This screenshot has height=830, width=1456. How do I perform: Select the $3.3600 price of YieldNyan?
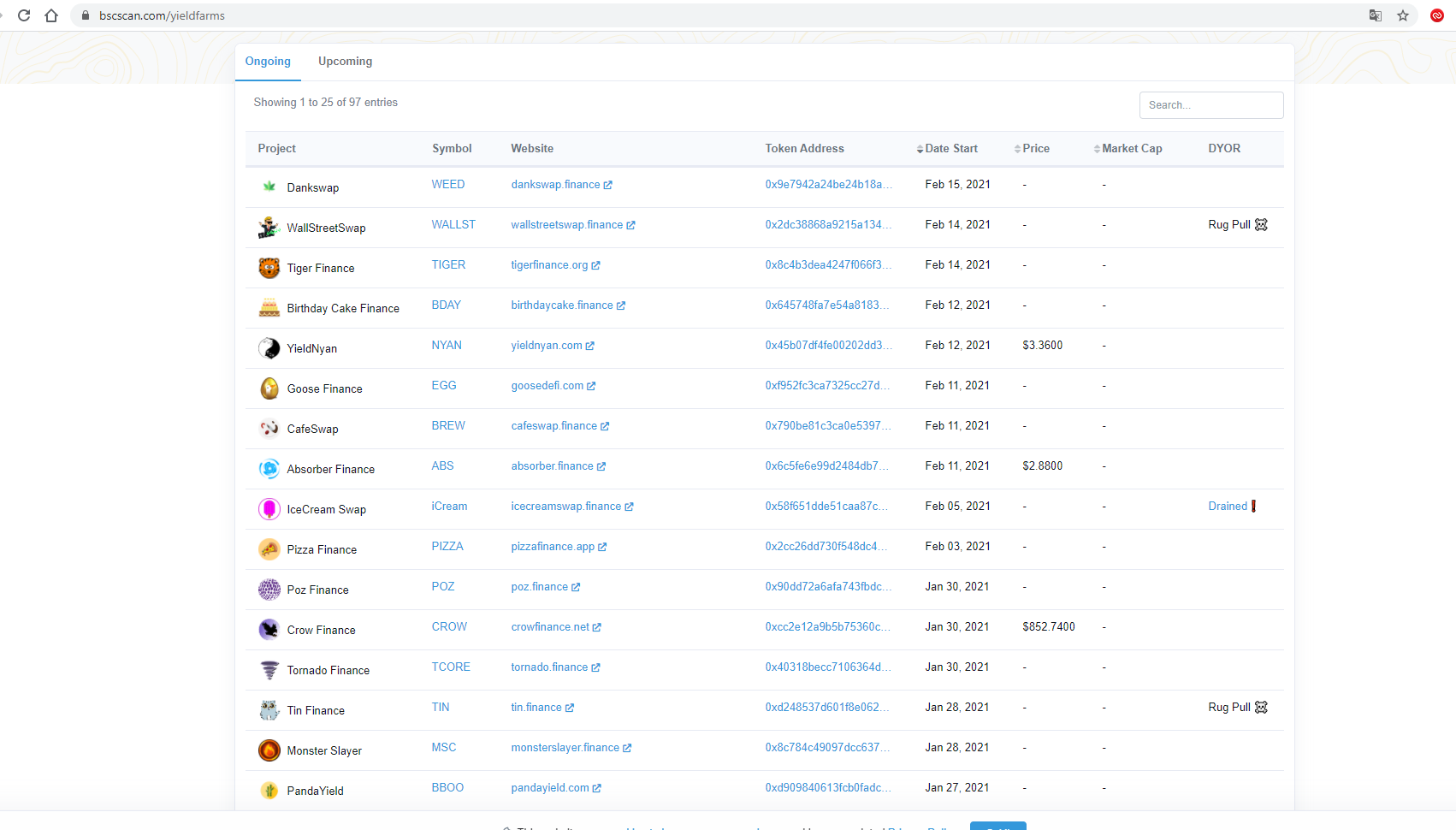(x=1043, y=345)
